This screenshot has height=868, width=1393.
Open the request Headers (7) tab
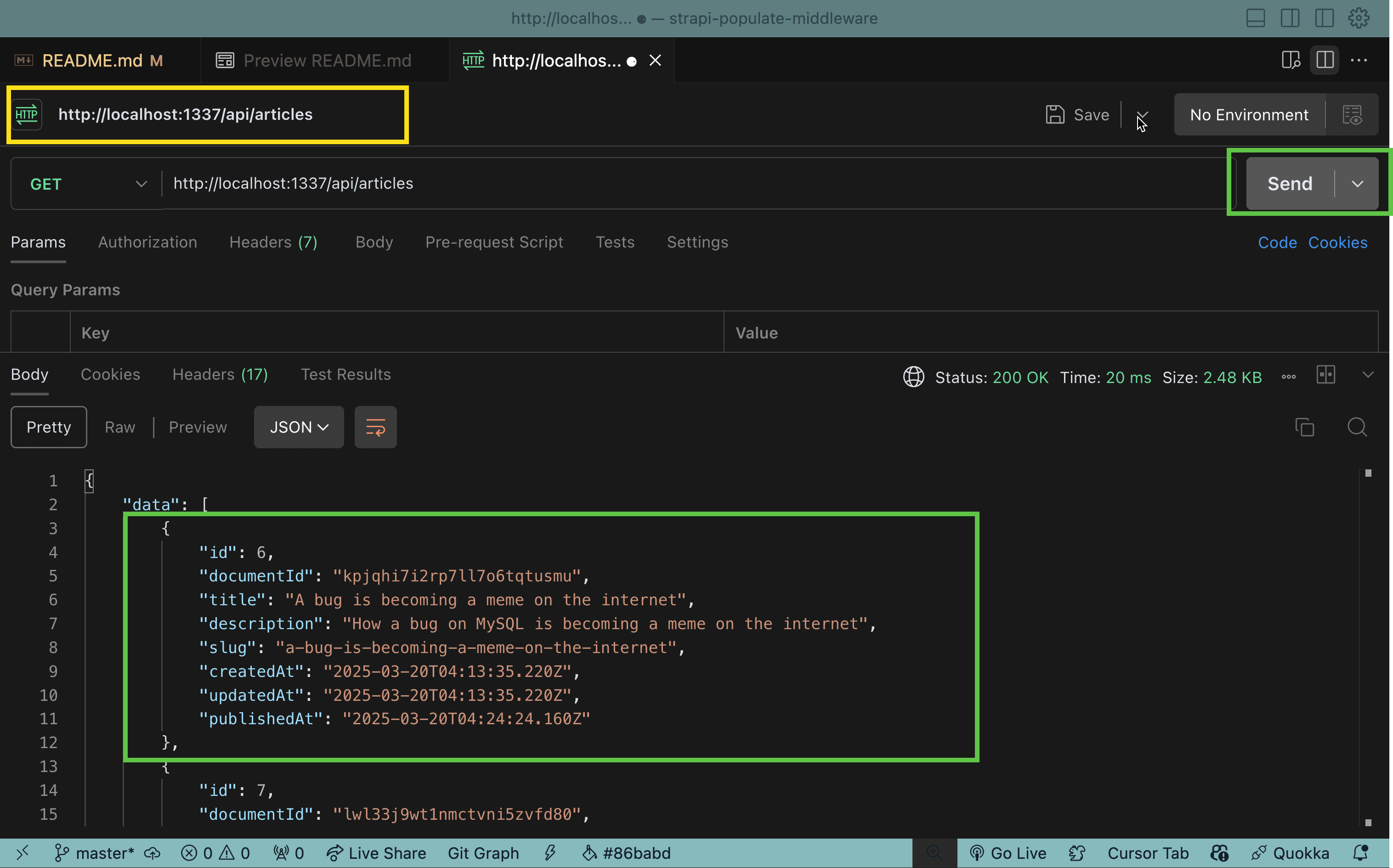pyautogui.click(x=273, y=242)
